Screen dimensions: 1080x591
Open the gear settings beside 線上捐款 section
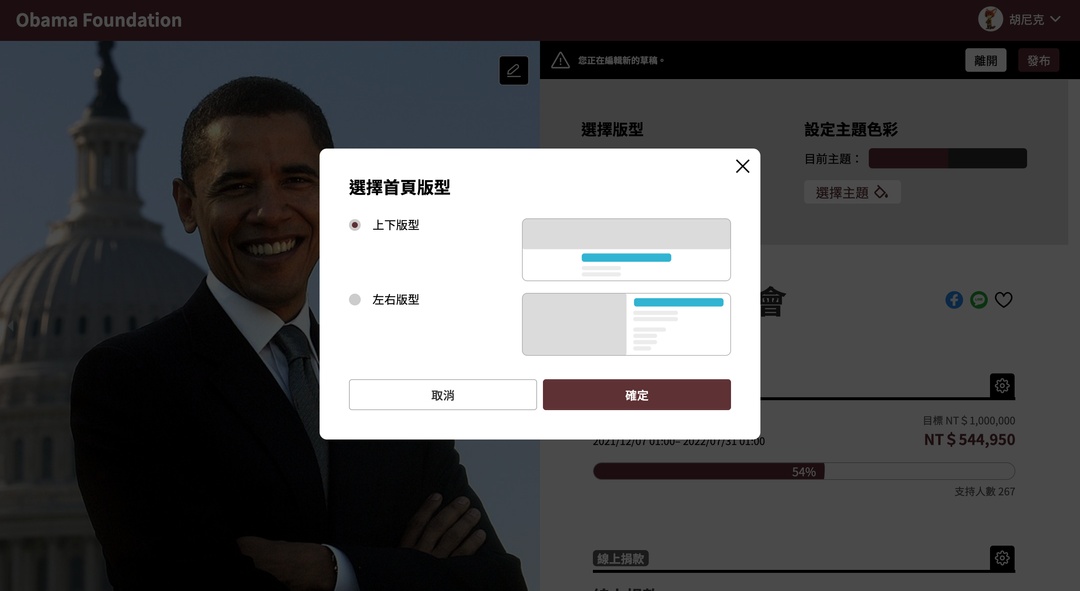(x=1002, y=558)
